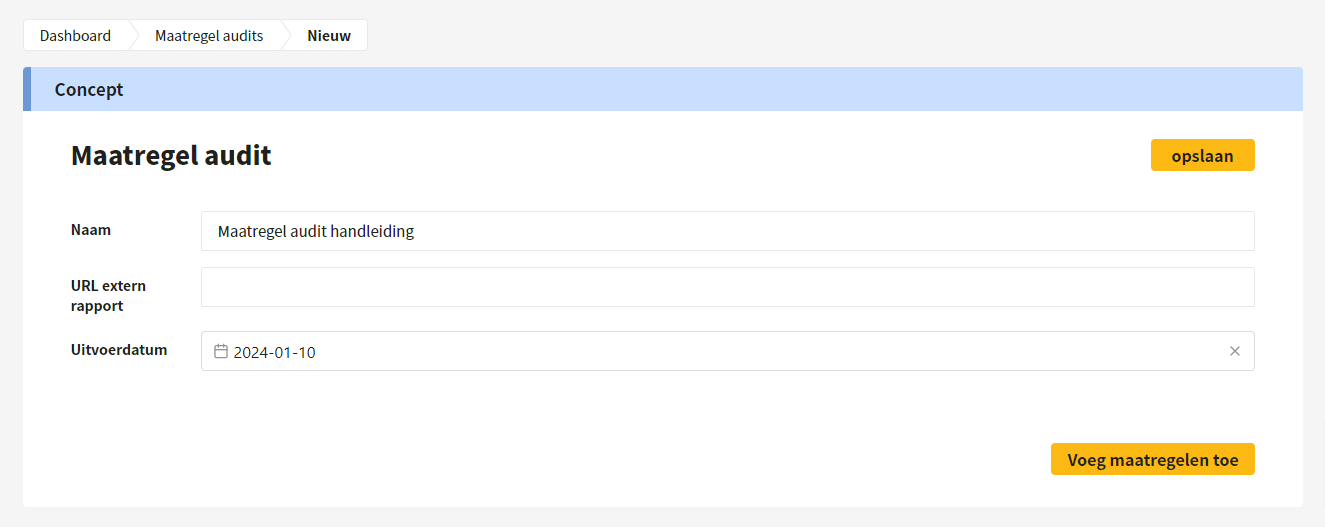Go to the Dashboard breadcrumb
1325x527 pixels.
(75, 35)
